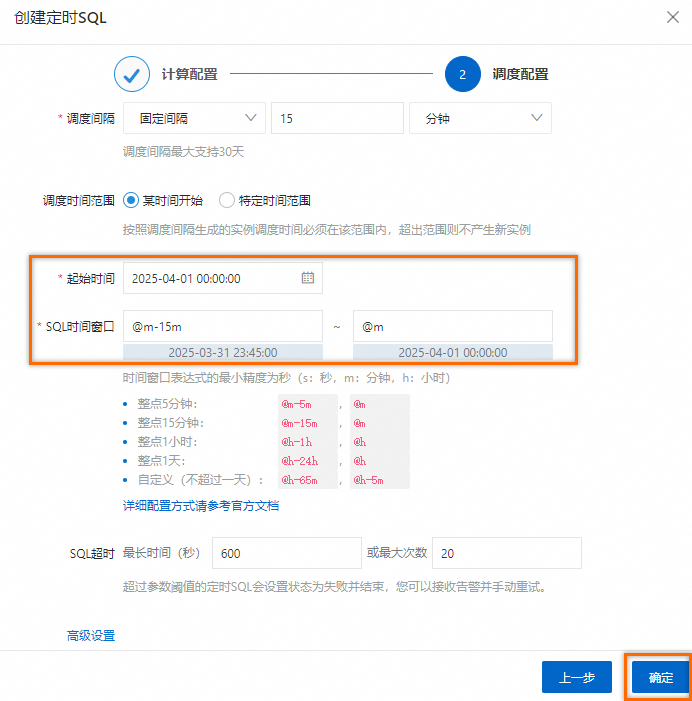The image size is (692, 701).
Task: Click SQL window start field @m-15m
Action: point(223,326)
